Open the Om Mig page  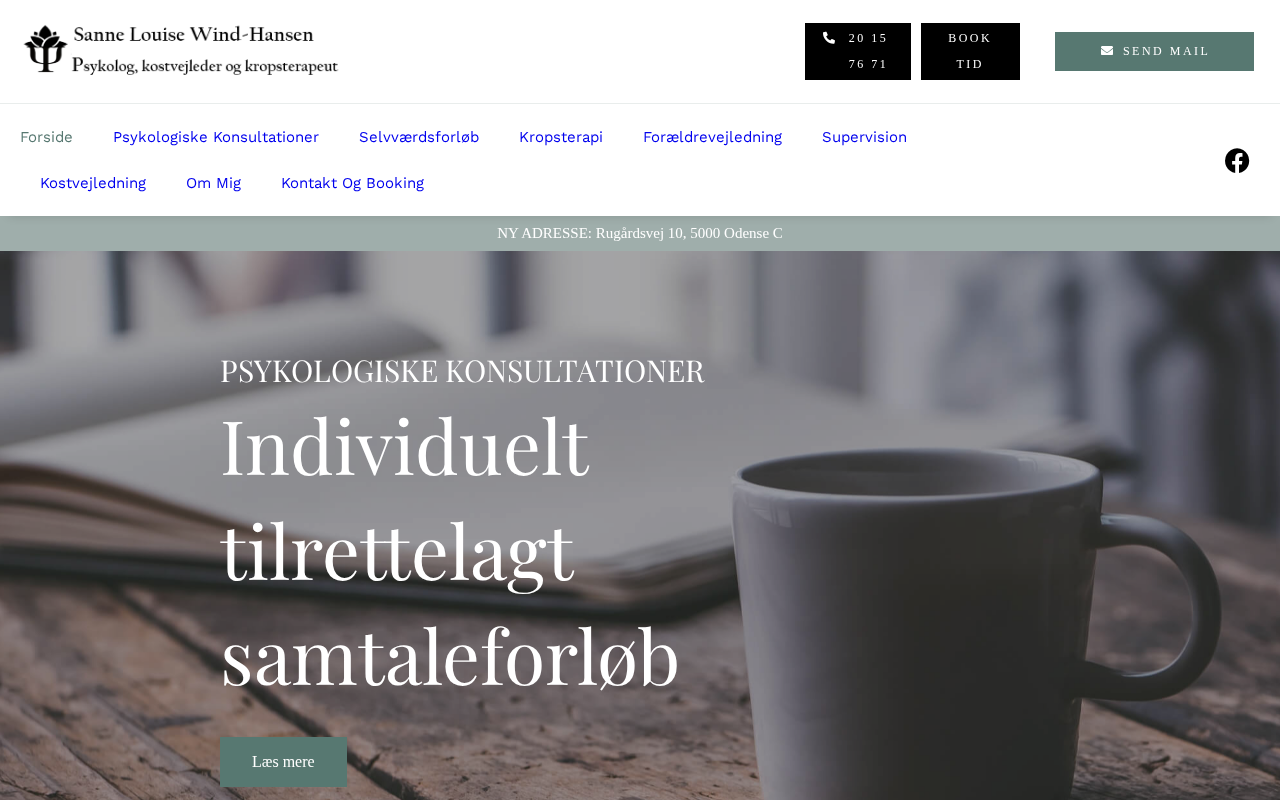213,183
